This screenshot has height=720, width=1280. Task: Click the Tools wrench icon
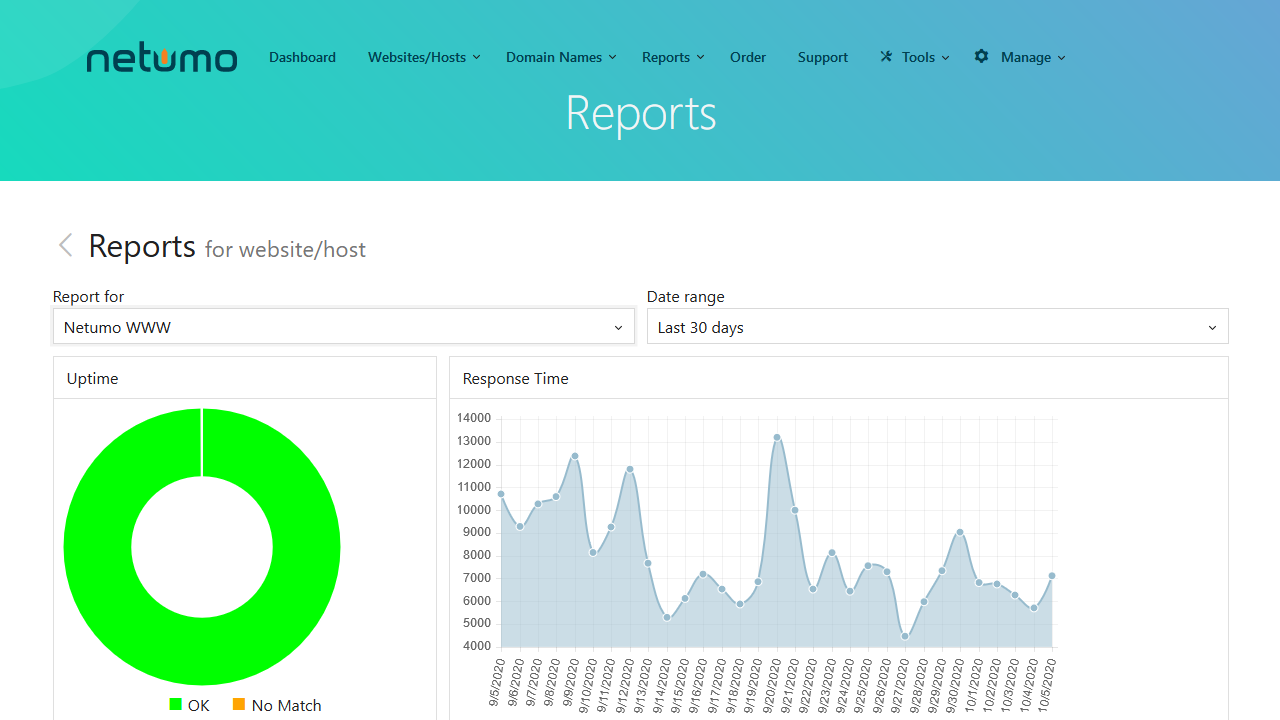(886, 57)
